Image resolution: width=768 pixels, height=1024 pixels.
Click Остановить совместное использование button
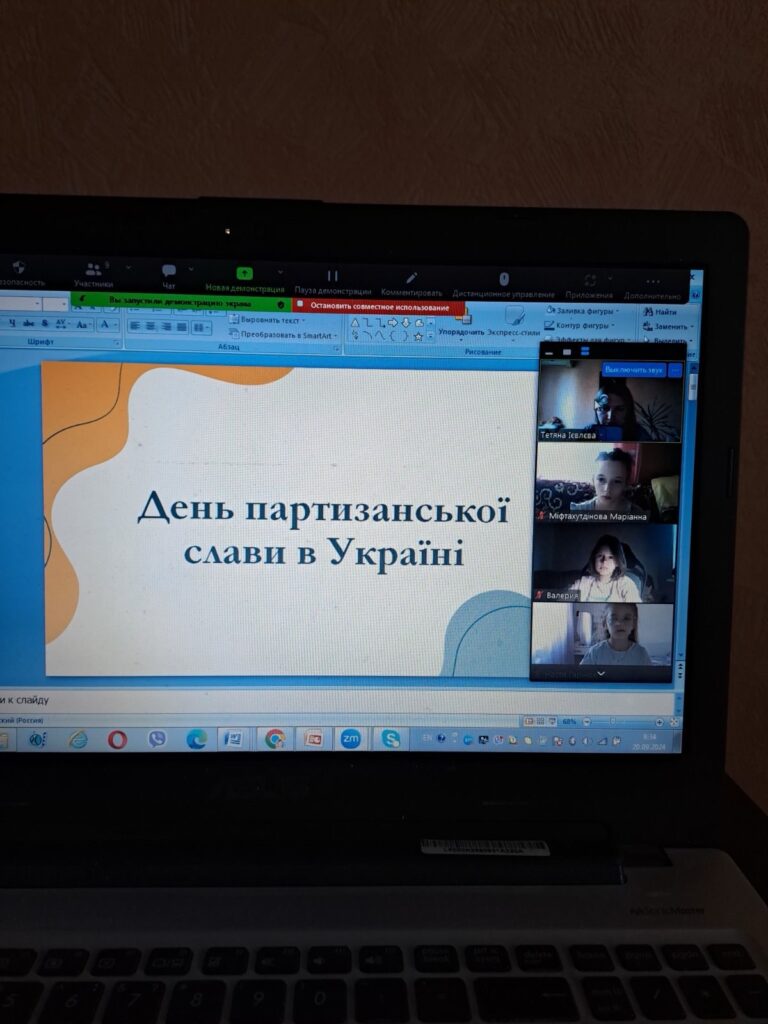(x=379, y=306)
